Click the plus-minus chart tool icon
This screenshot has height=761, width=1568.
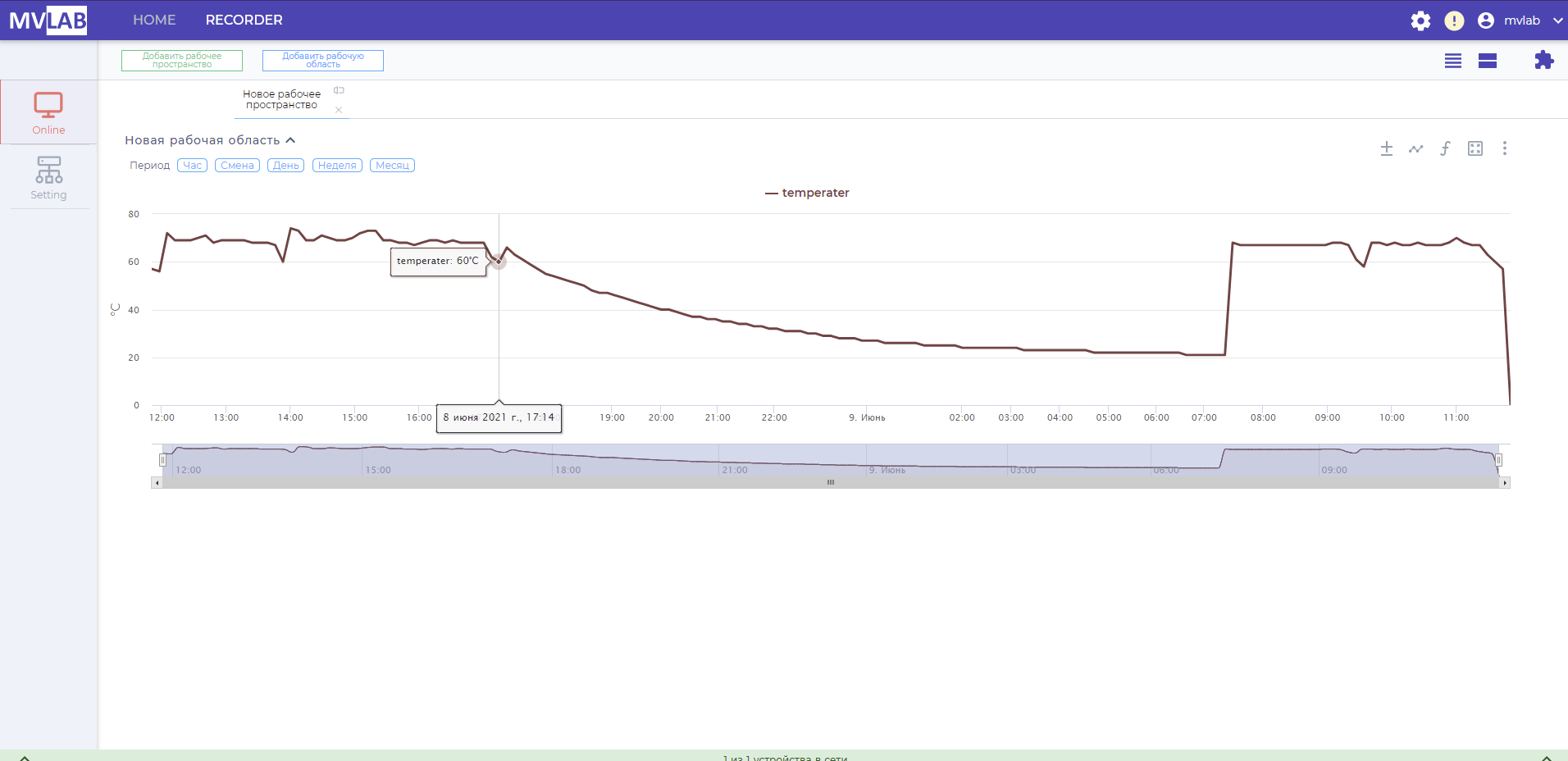[1386, 148]
